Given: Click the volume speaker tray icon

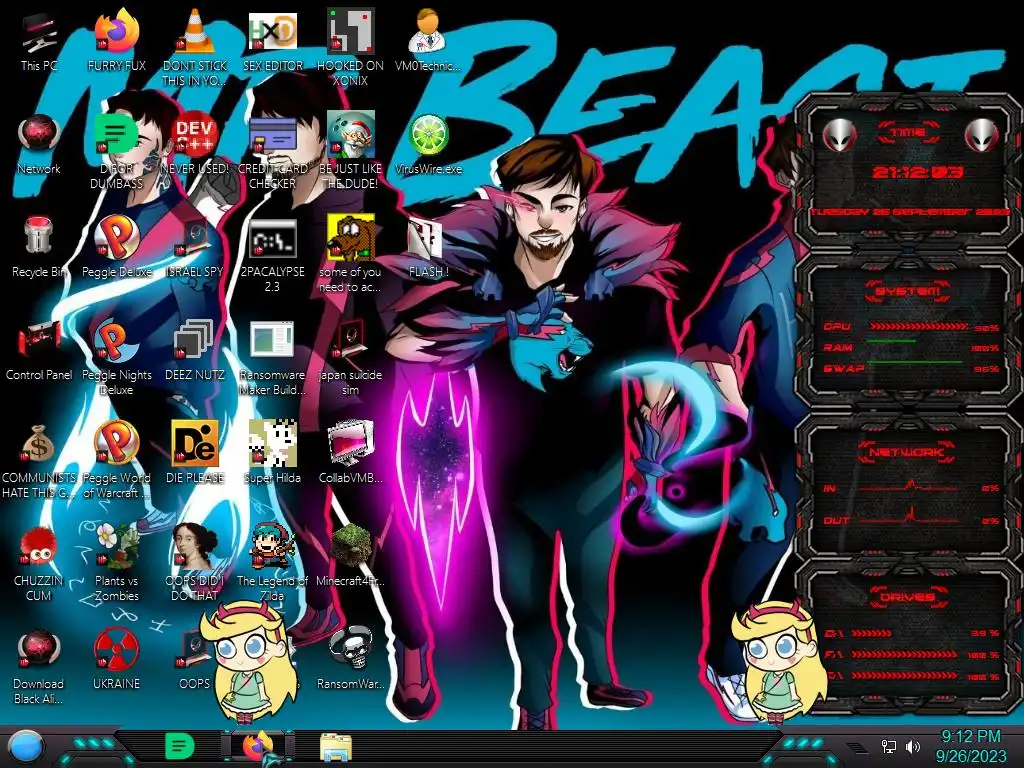Looking at the screenshot, I should point(913,746).
